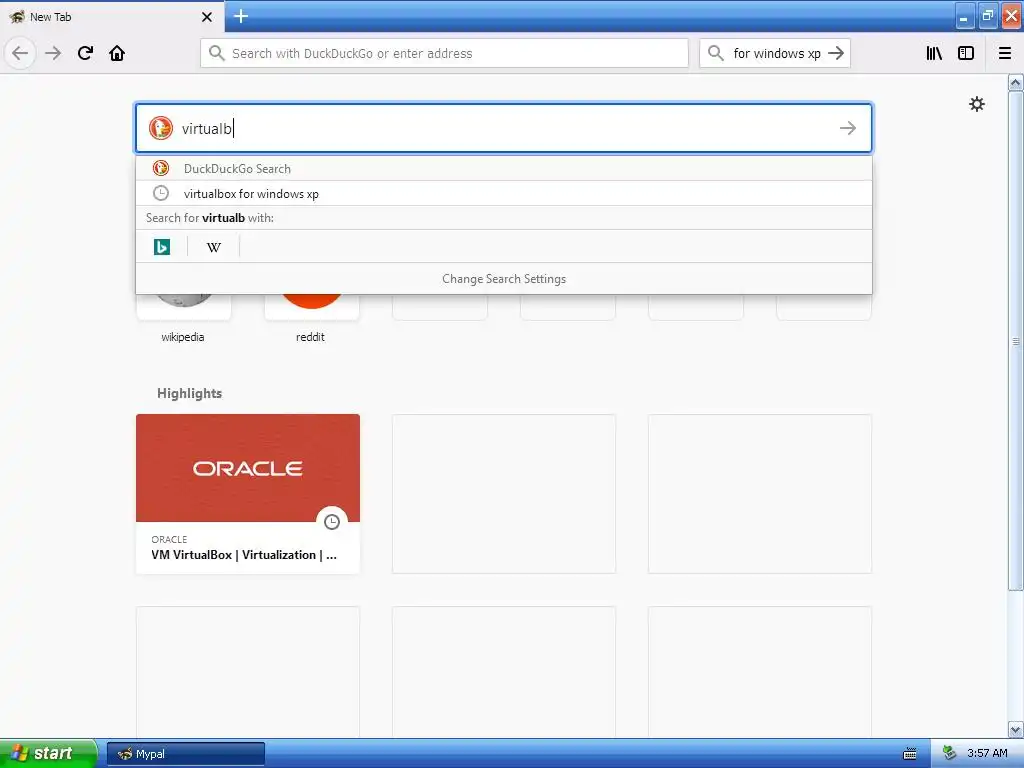Click the scrollbar down arrow

1016,729
